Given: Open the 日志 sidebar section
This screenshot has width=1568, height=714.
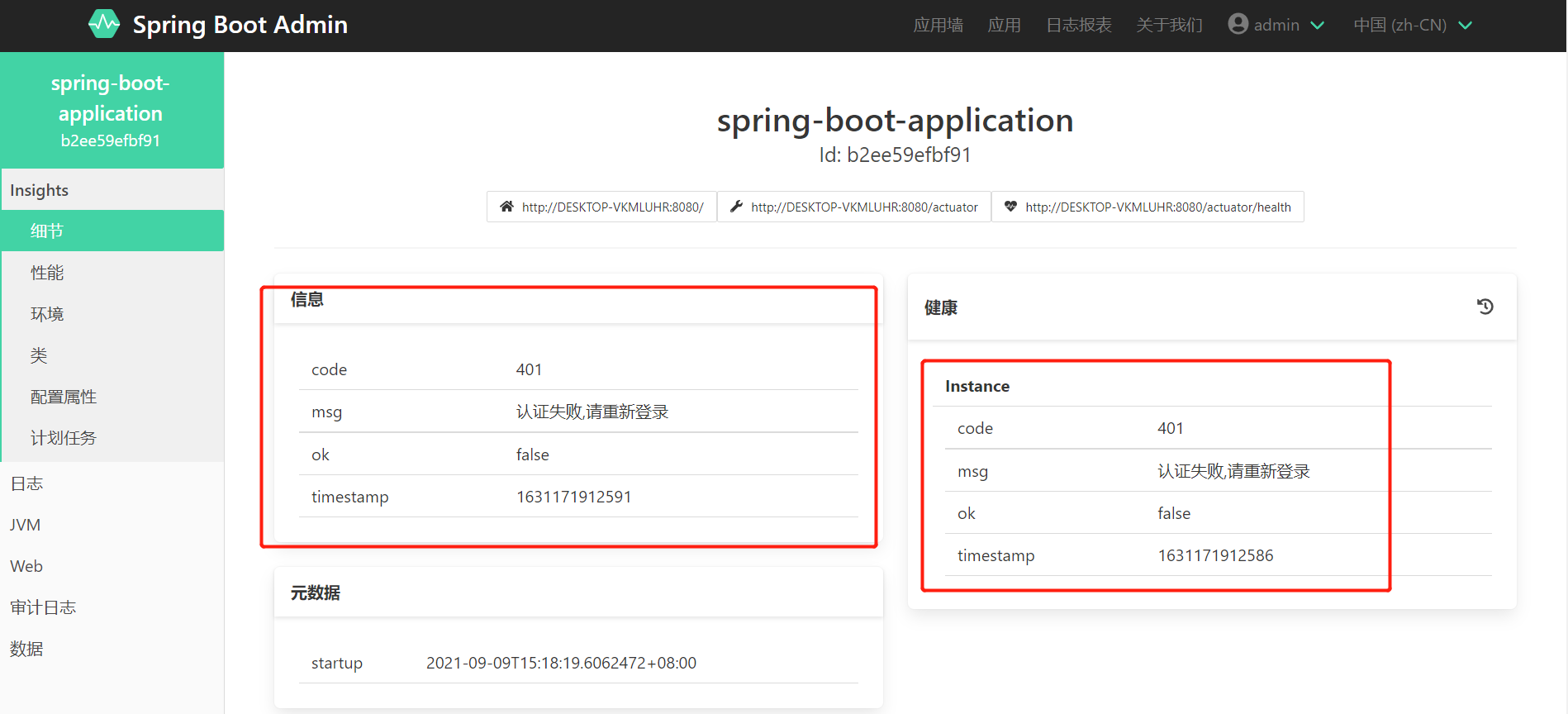Looking at the screenshot, I should pos(112,483).
